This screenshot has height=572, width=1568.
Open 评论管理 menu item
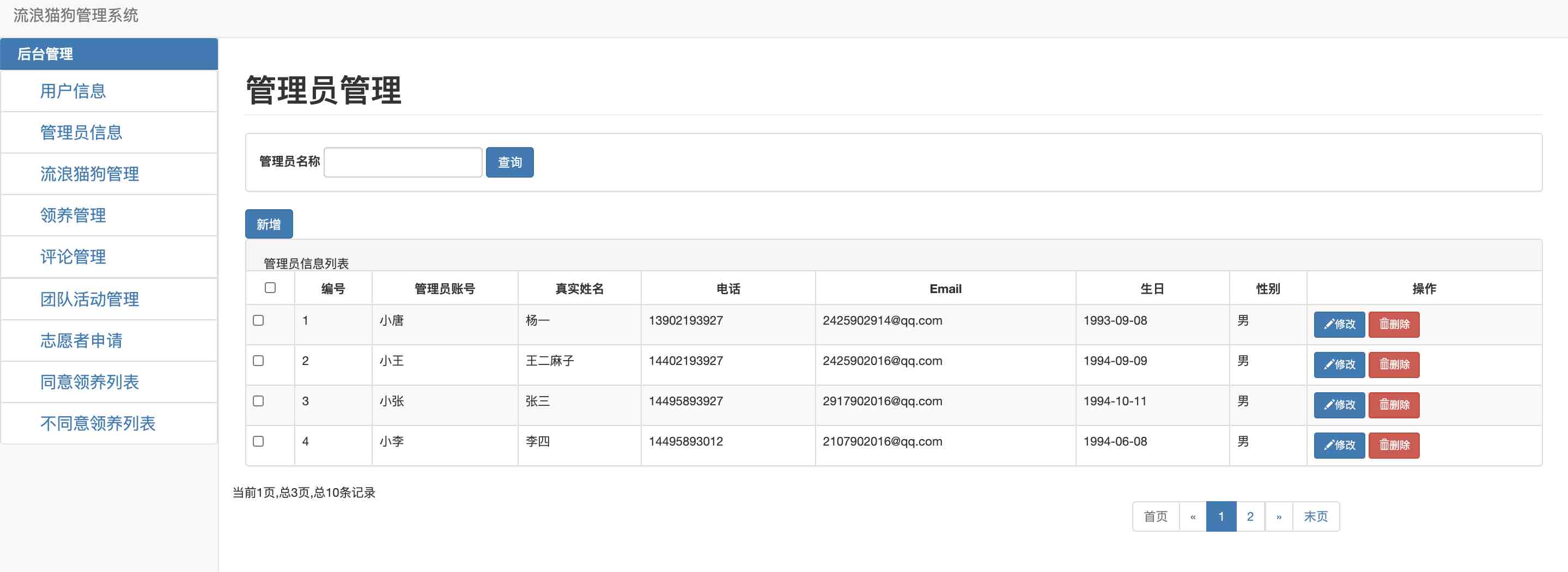pos(73,257)
